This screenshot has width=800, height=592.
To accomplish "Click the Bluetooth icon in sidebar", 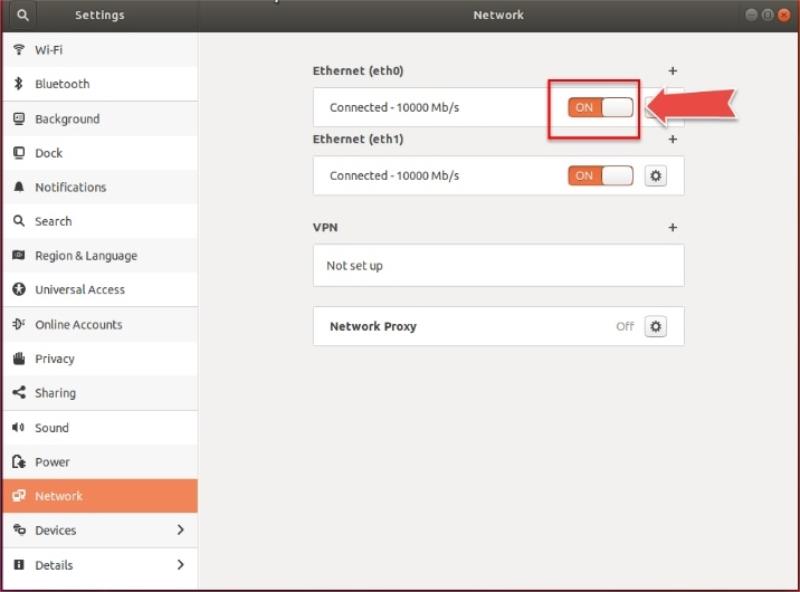I will click(x=19, y=84).
